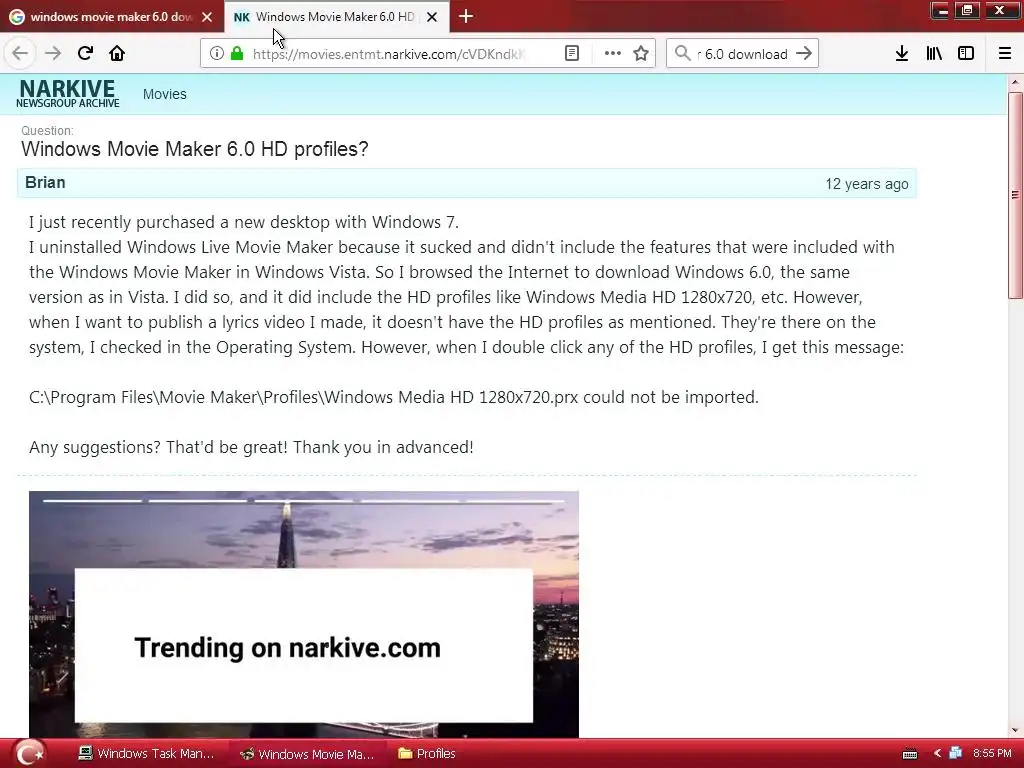Open the Profiles folder taskbar button
Image resolution: width=1024 pixels, height=768 pixels.
click(427, 754)
